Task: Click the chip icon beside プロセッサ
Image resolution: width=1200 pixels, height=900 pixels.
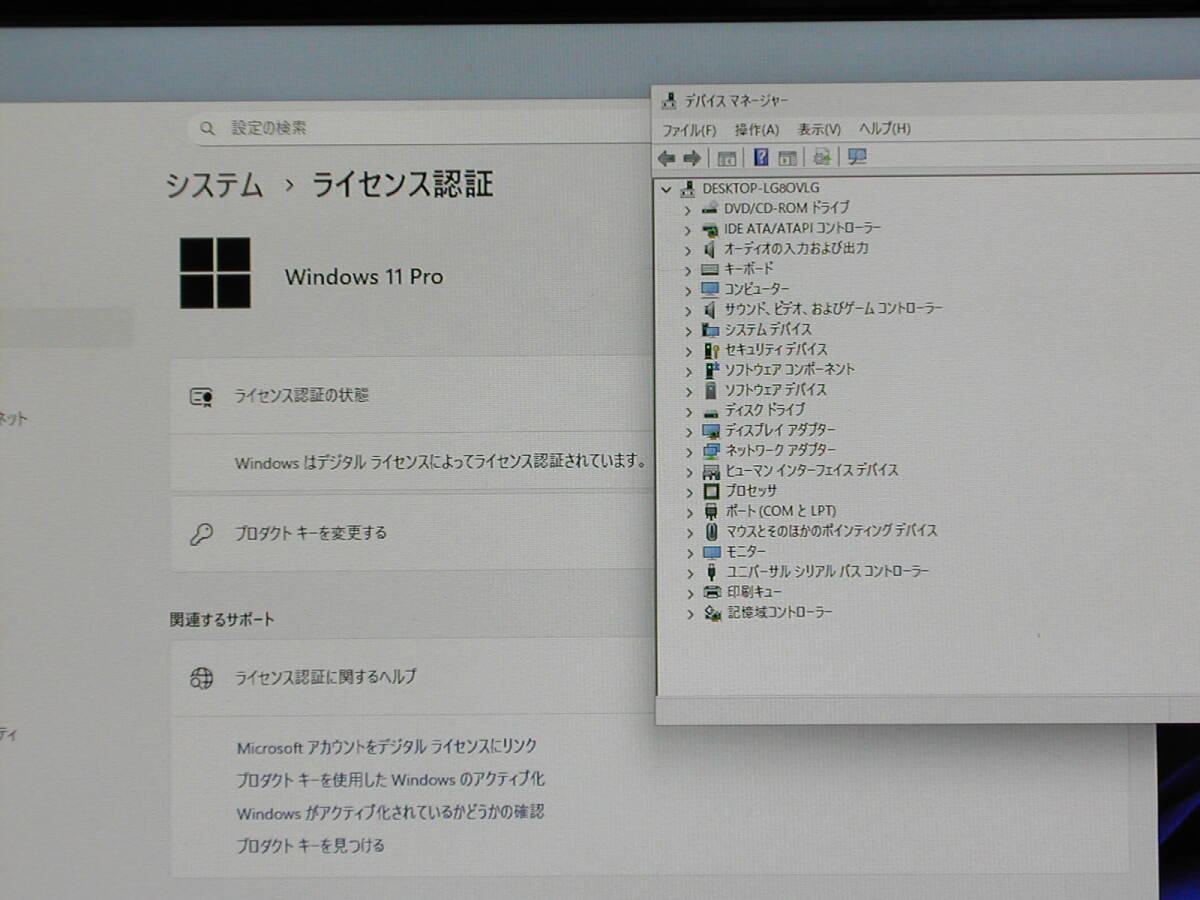Action: pyautogui.click(x=711, y=491)
